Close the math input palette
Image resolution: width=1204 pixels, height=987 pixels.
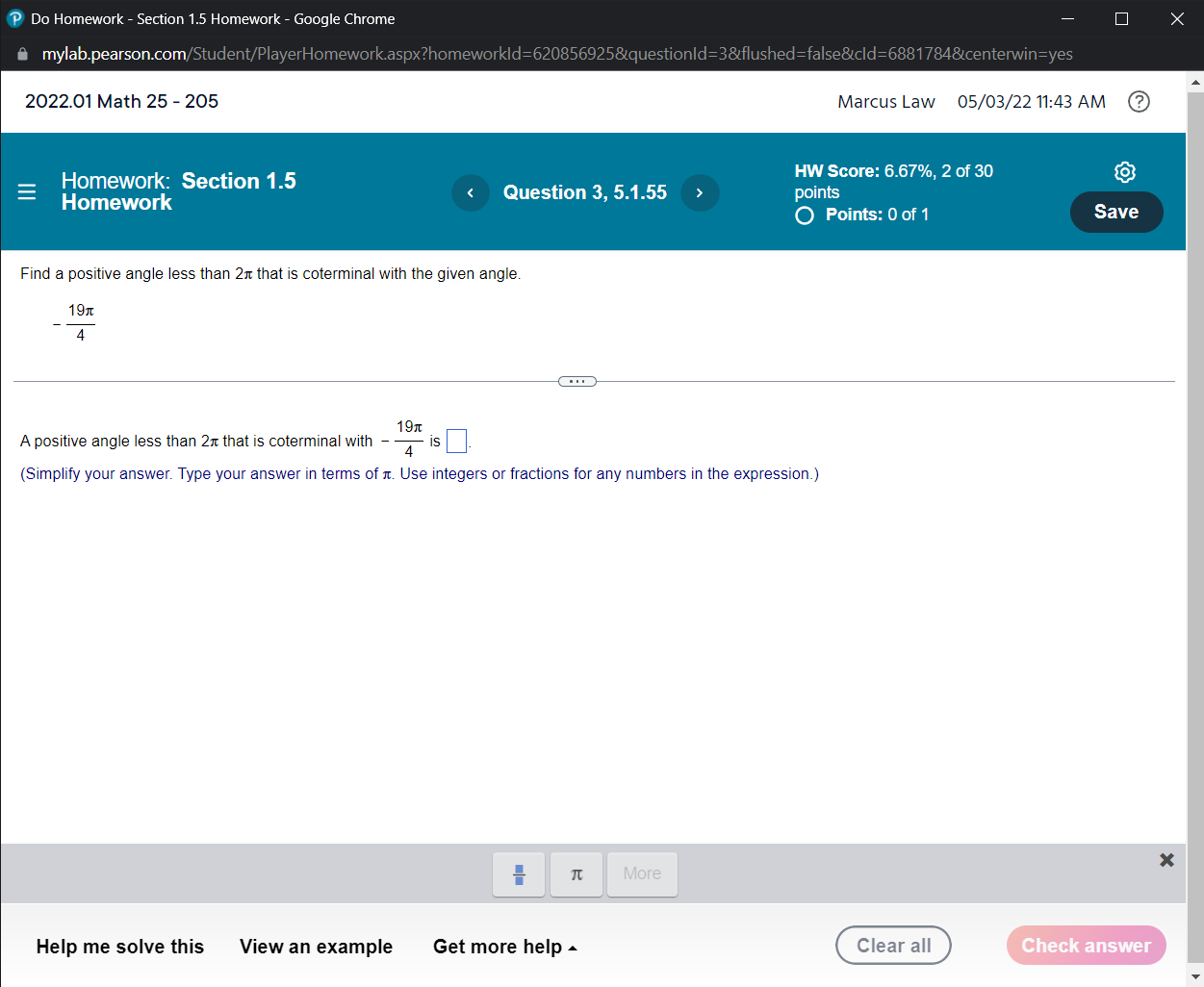[1166, 859]
